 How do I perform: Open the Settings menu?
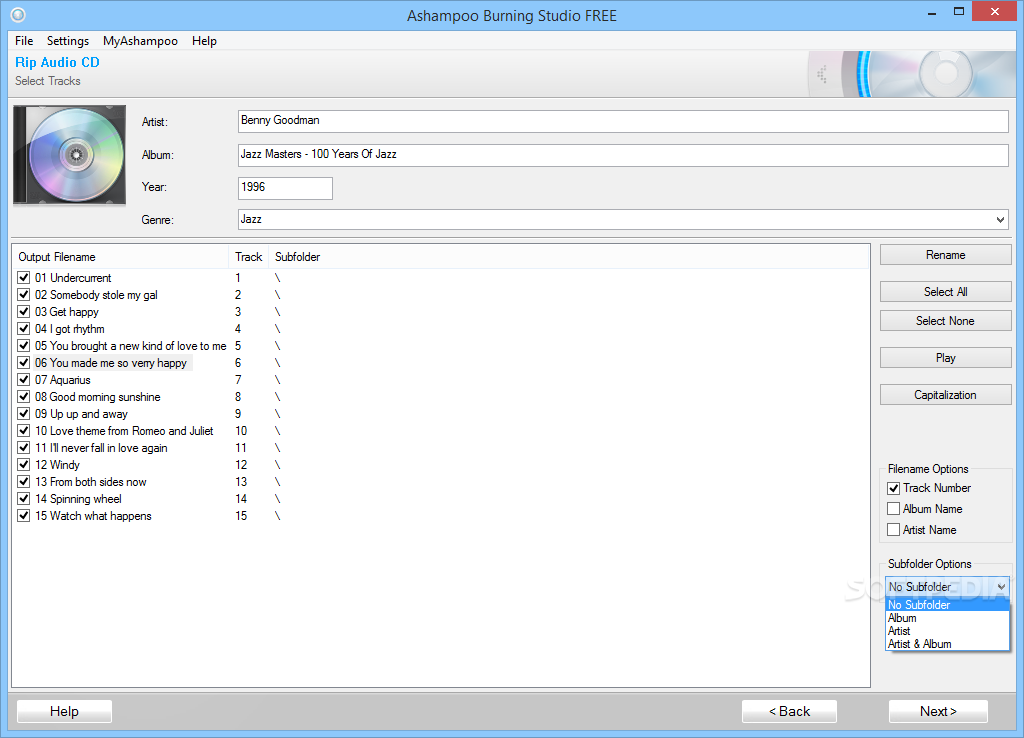click(68, 40)
